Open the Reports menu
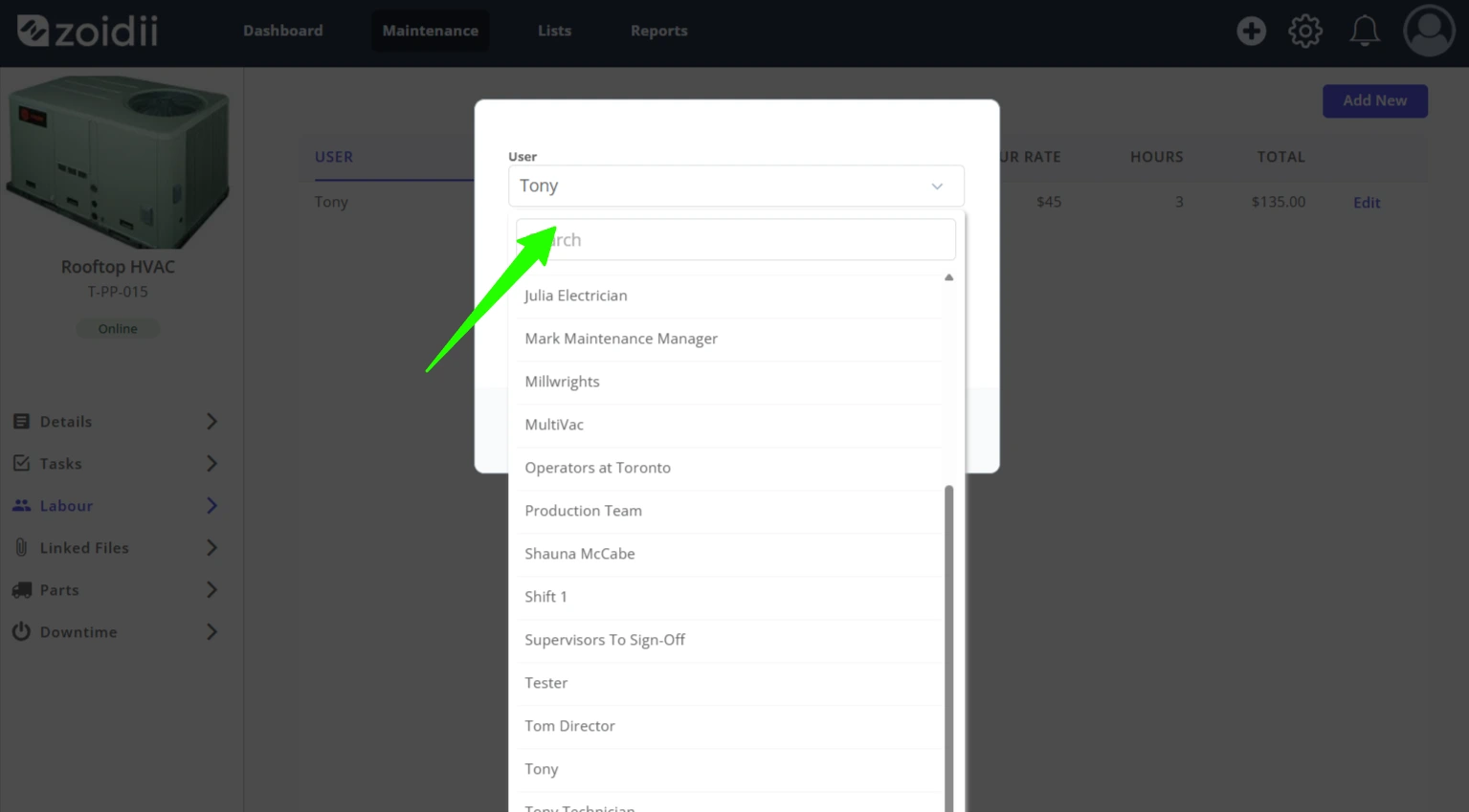 tap(658, 31)
